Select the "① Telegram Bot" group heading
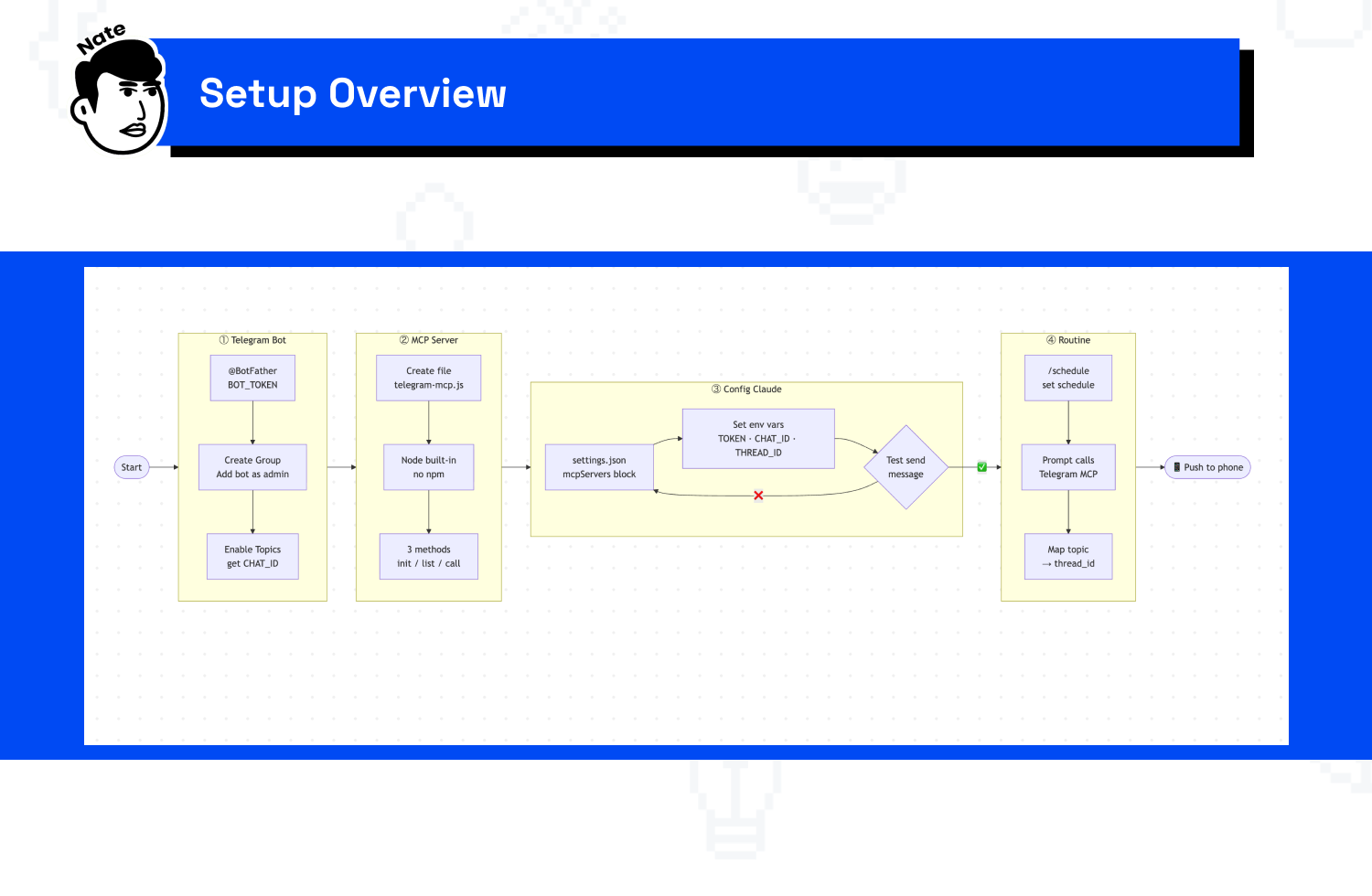 (x=252, y=340)
